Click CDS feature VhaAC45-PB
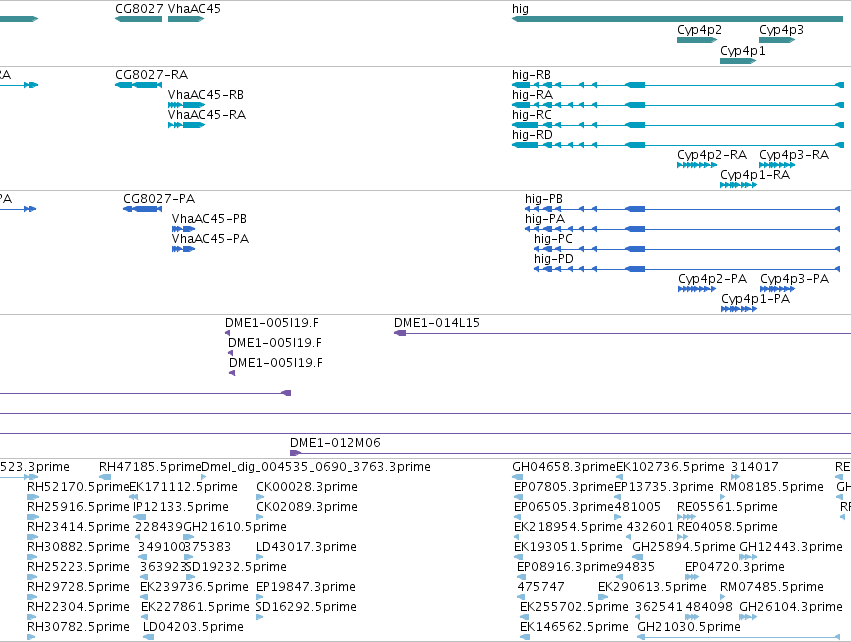The width and height of the screenshot is (851, 642). 183,229
